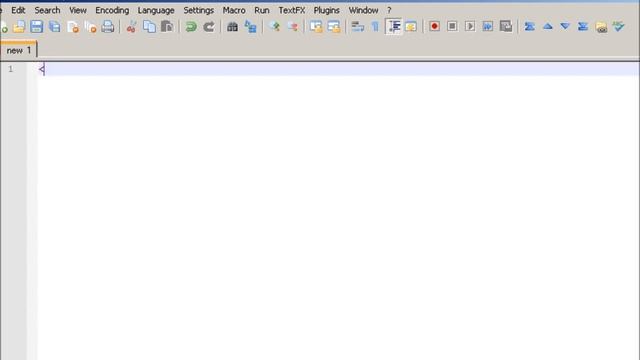Click the Find binoculars icon
This screenshot has width=640, height=360.
[x=232, y=27]
